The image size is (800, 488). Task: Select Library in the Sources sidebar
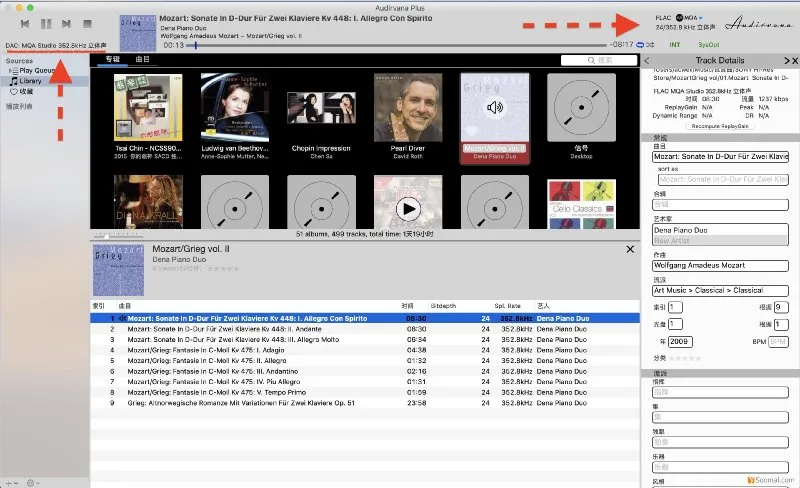point(30,81)
